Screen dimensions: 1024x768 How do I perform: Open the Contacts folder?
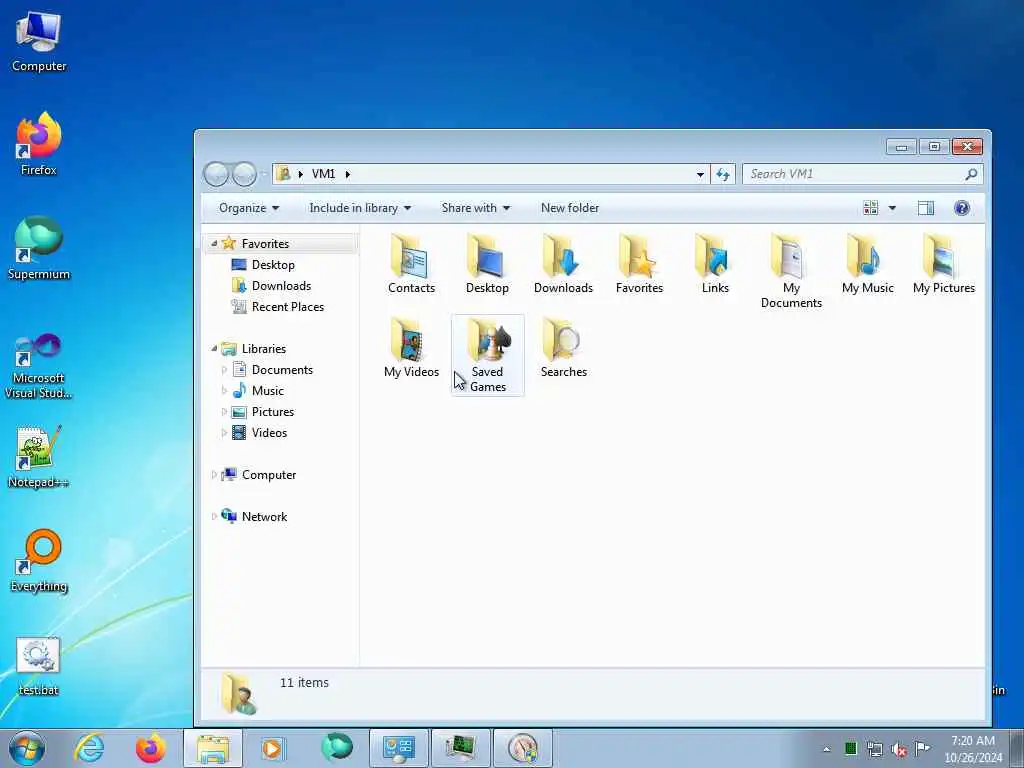point(411,264)
